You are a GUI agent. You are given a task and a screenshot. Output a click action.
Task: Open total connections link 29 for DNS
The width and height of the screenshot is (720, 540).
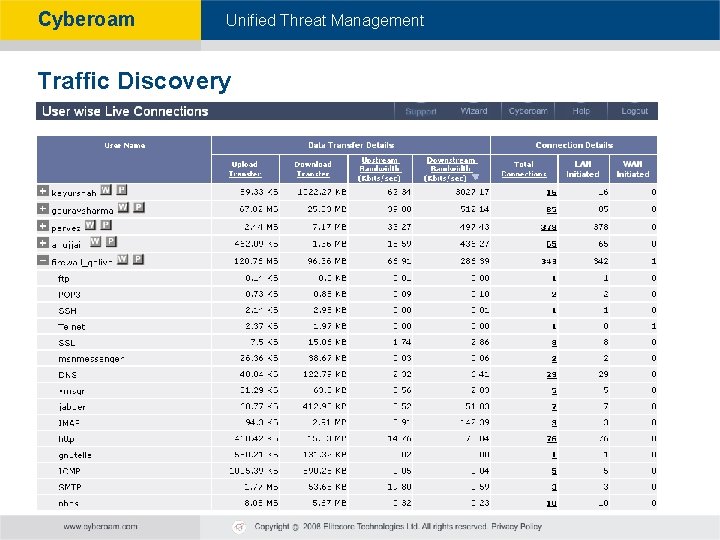click(551, 375)
